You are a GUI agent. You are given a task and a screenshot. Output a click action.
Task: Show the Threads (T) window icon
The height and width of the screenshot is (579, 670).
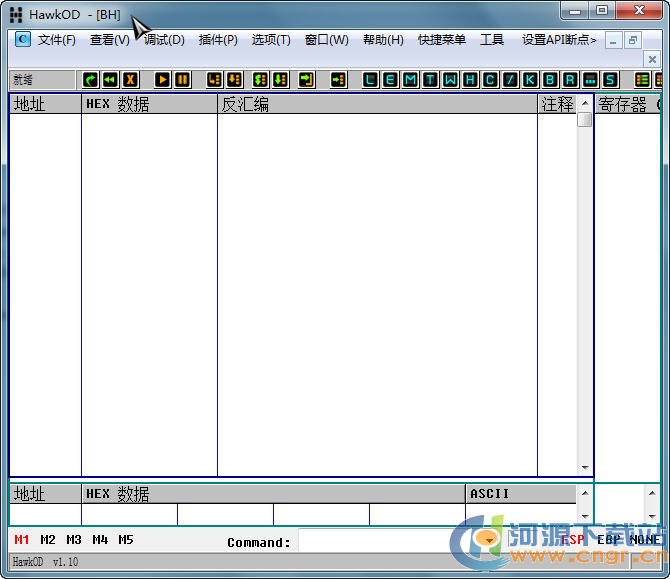[x=430, y=80]
